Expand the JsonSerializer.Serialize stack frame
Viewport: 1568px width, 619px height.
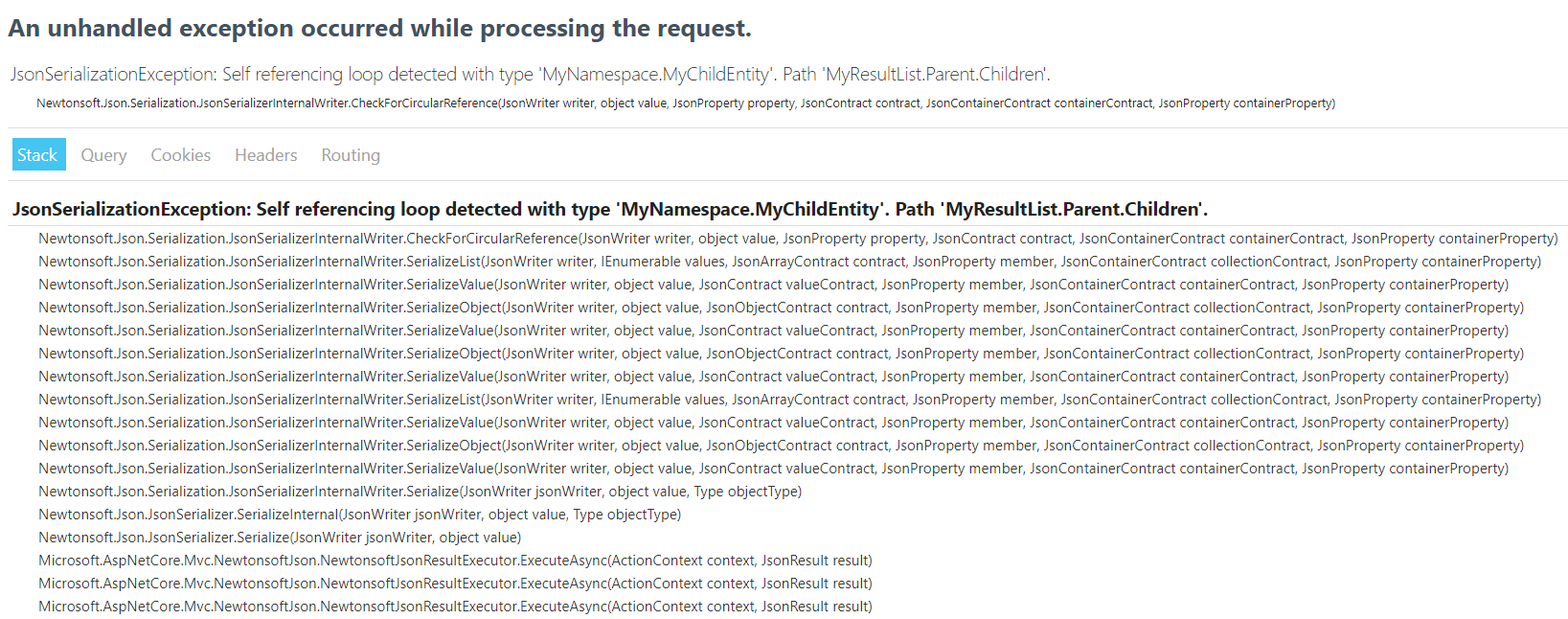pos(279,538)
